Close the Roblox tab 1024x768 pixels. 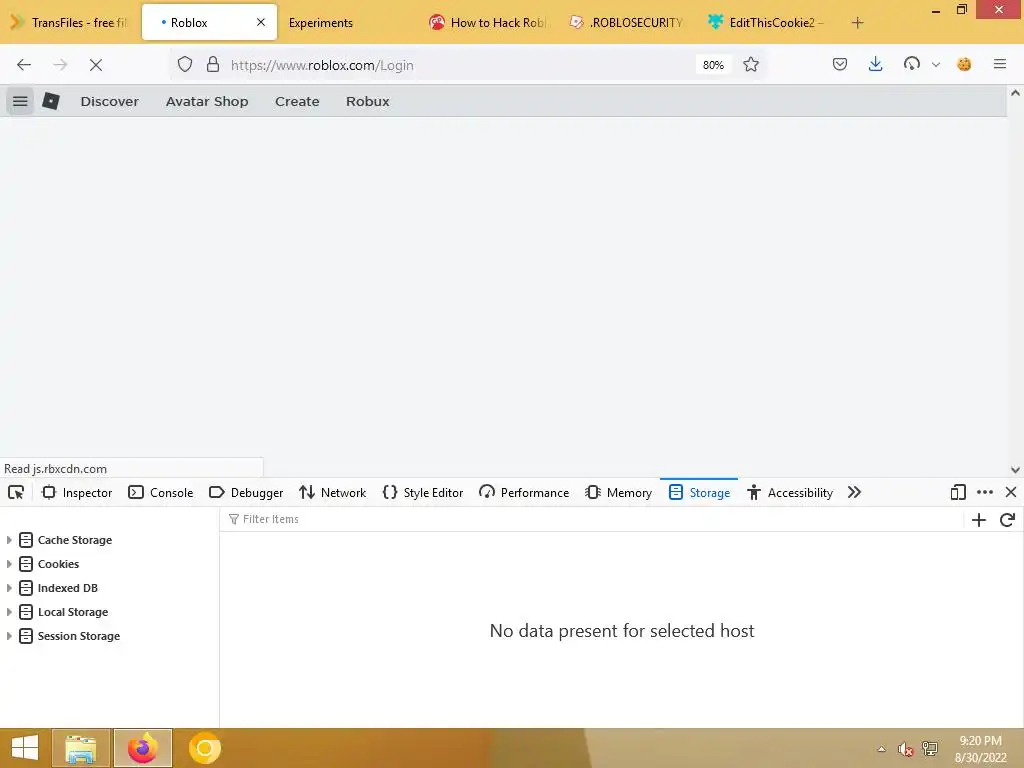pos(261,22)
